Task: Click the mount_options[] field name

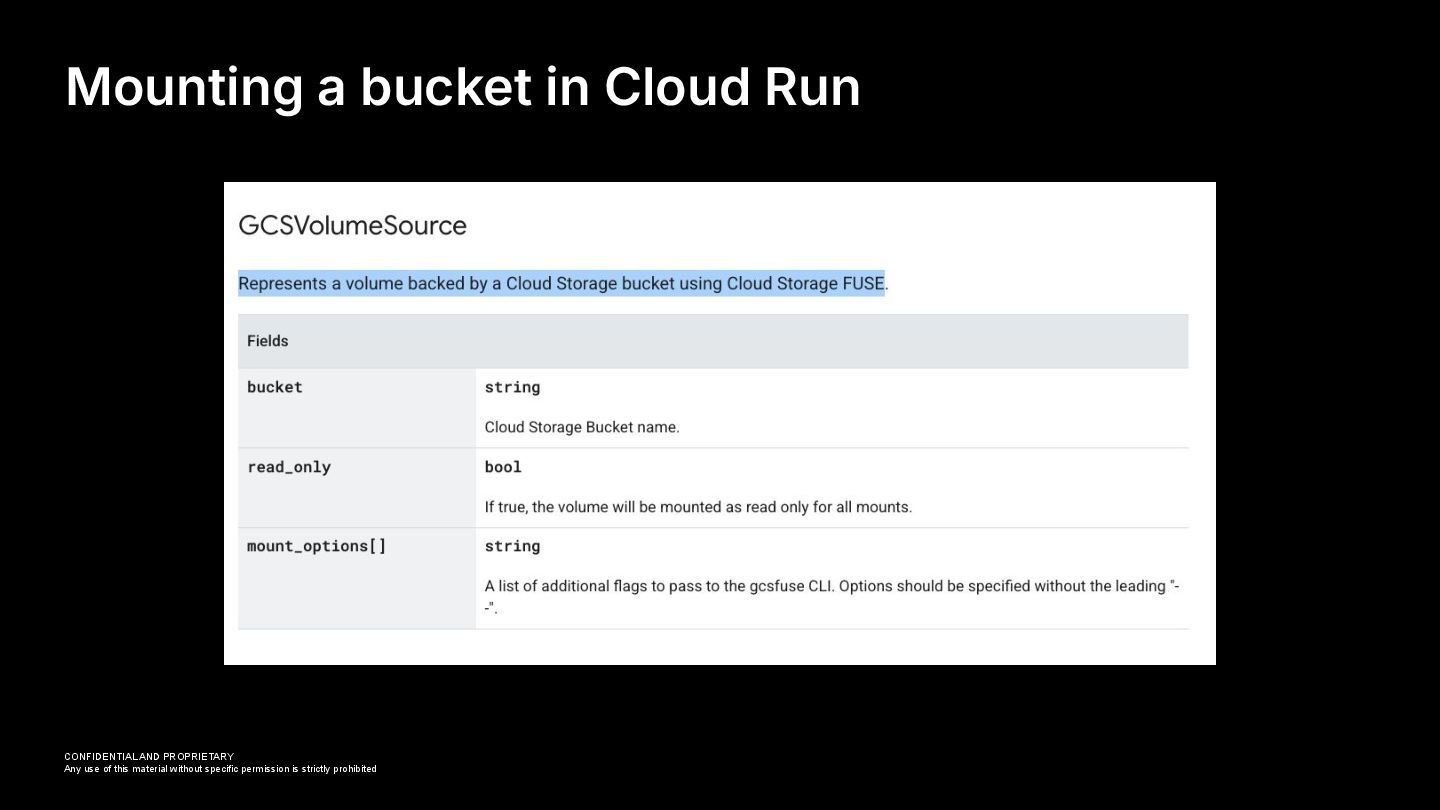Action: (x=316, y=546)
